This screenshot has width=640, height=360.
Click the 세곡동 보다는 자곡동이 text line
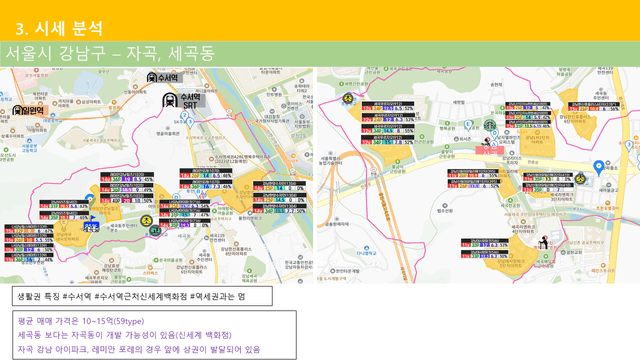(x=124, y=335)
